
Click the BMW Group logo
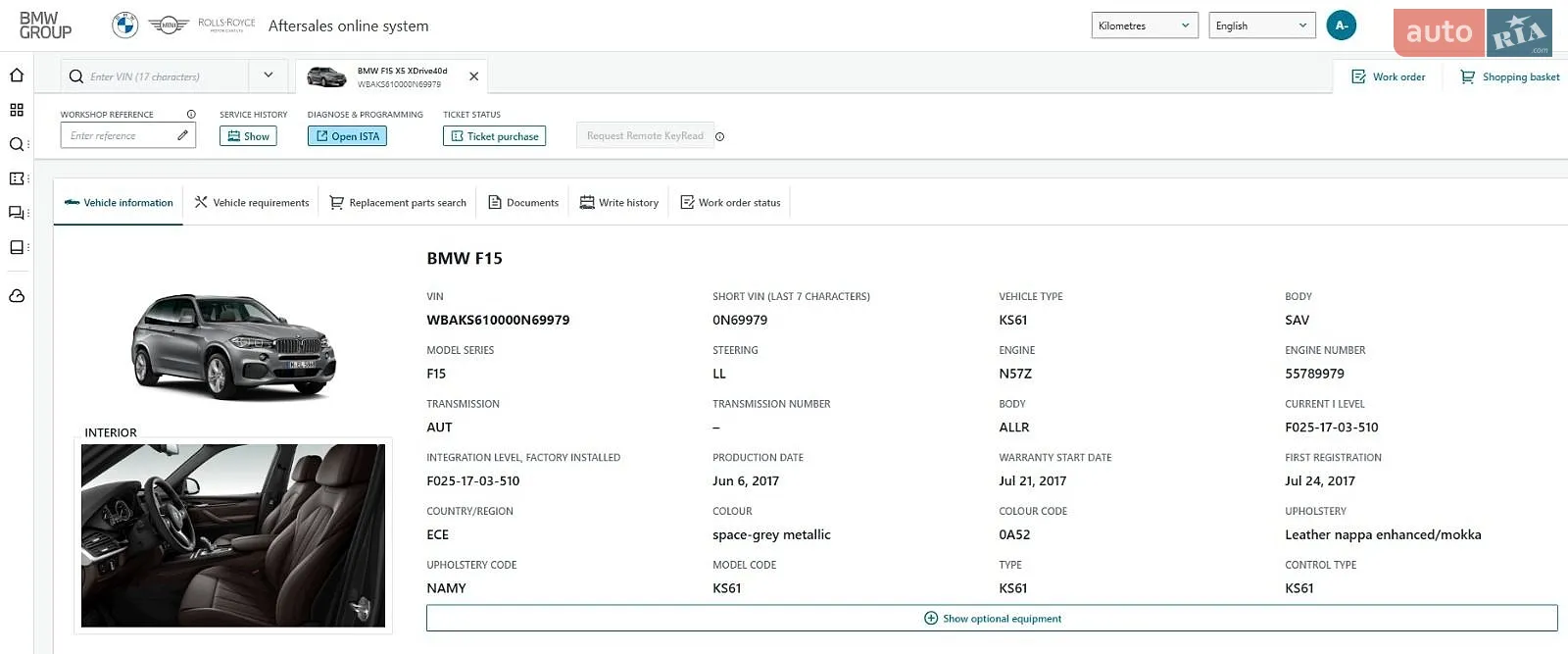click(45, 25)
